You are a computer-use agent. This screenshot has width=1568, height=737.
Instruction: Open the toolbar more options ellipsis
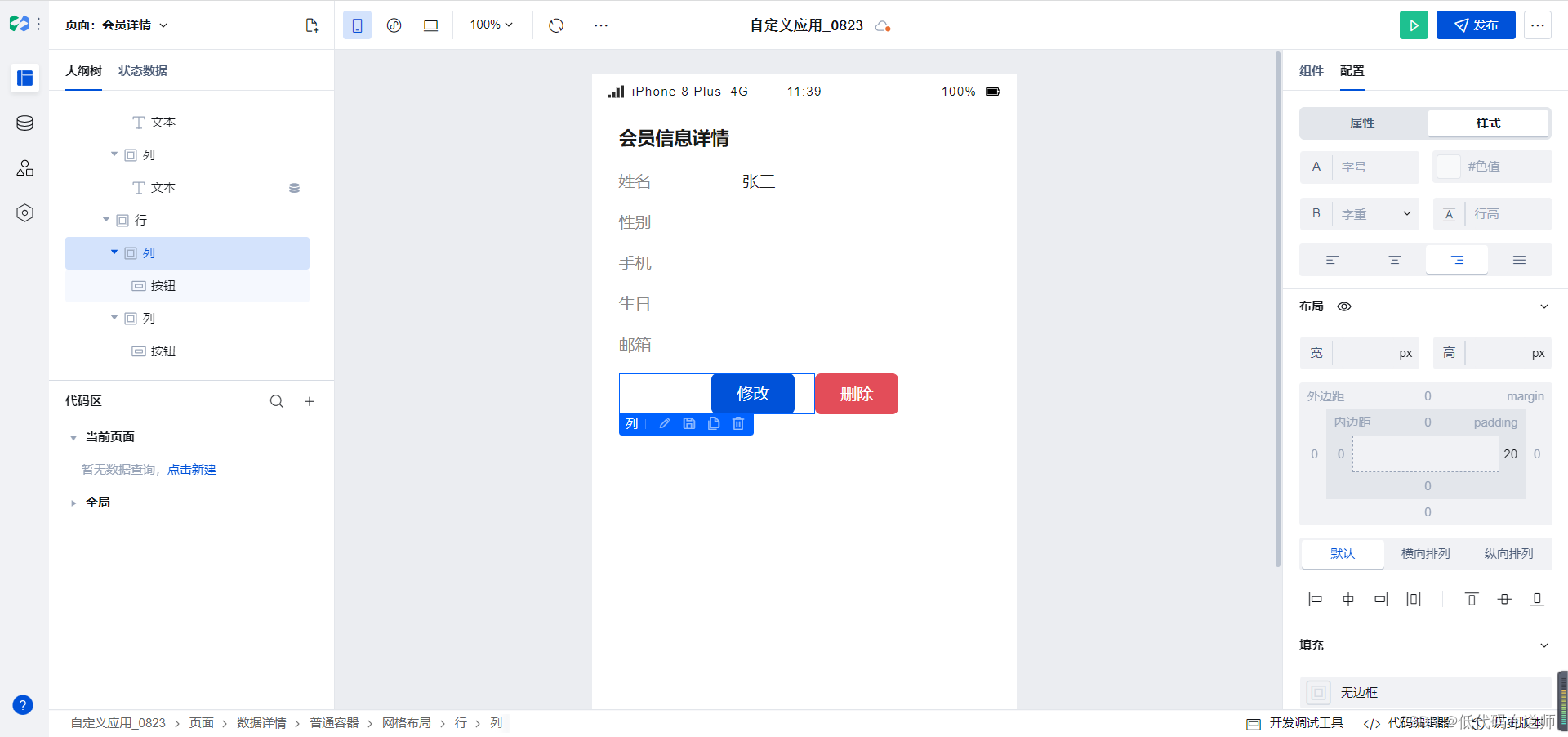tap(601, 25)
